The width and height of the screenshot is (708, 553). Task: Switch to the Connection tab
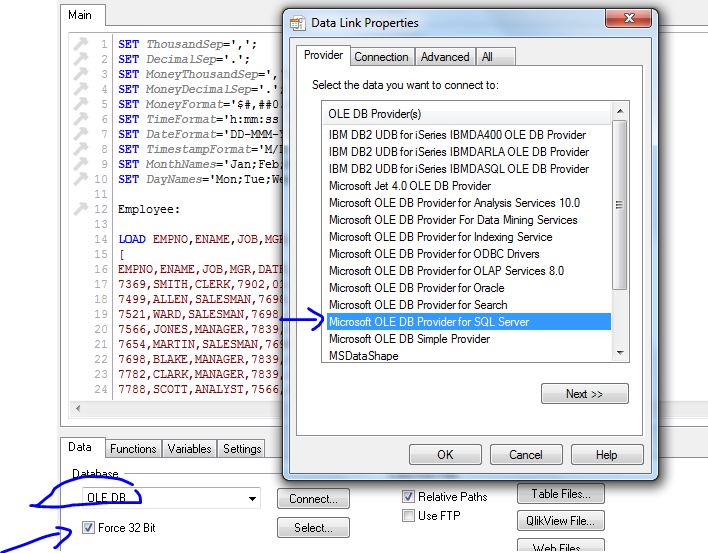tap(381, 57)
